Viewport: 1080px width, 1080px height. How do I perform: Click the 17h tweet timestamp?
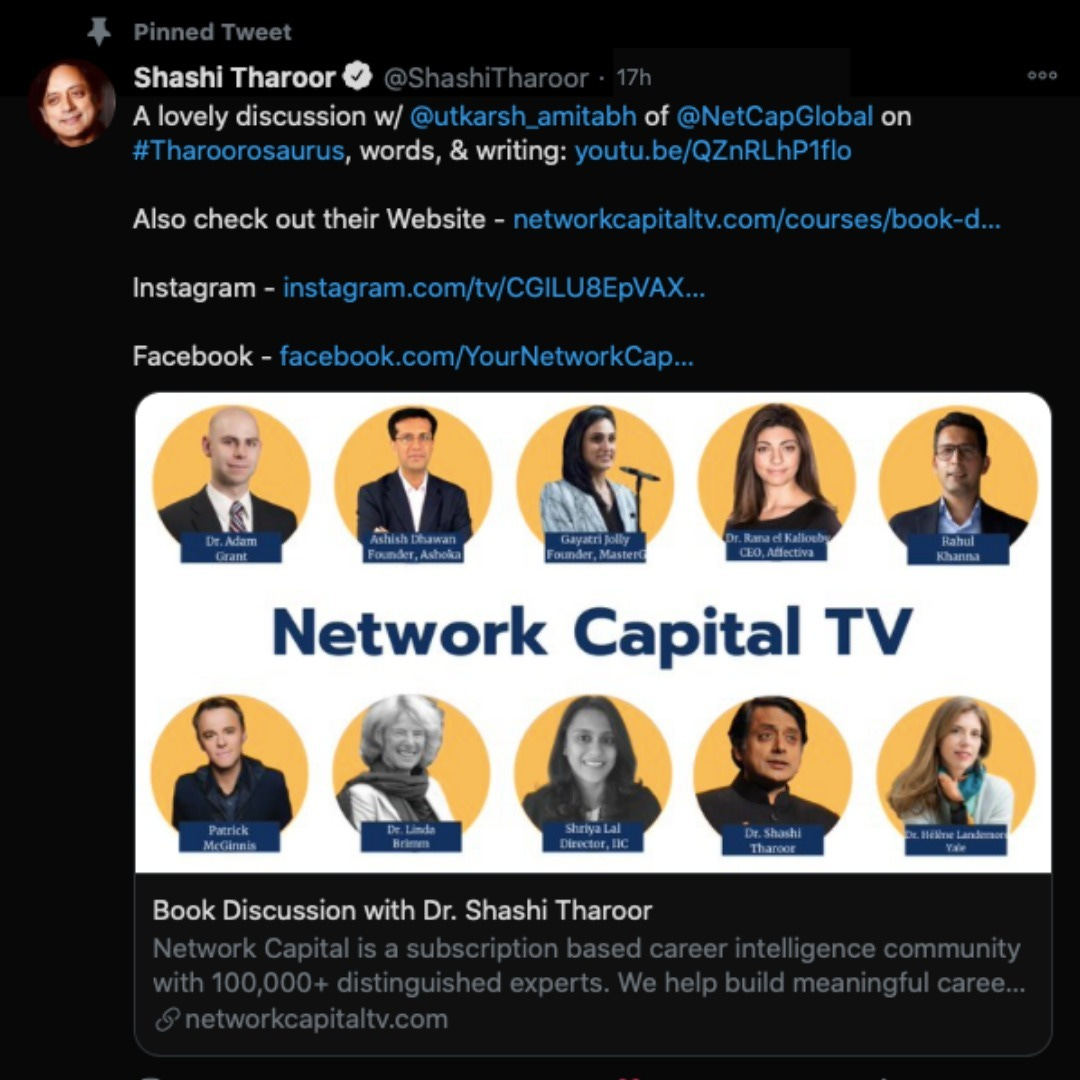[x=634, y=78]
